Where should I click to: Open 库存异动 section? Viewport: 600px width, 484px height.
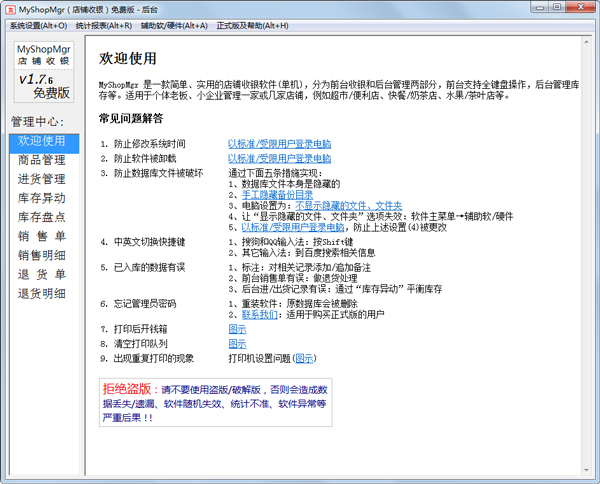42,198
